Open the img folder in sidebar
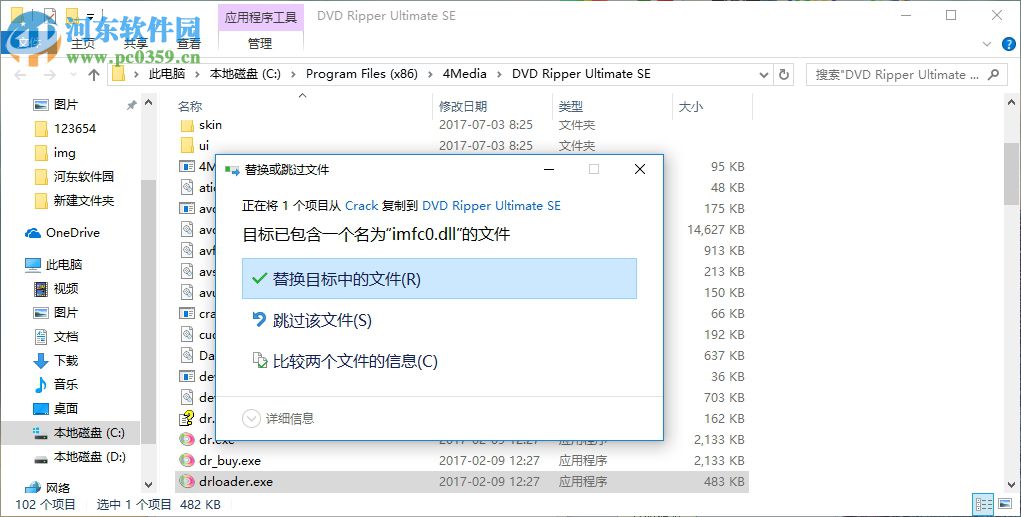This screenshot has height=517, width=1021. pyautogui.click(x=64, y=152)
